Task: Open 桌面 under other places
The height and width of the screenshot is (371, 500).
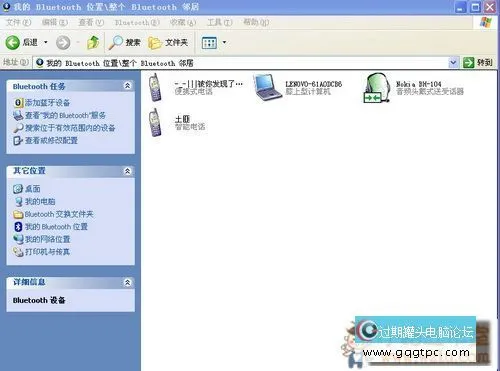Action: click(x=33, y=189)
